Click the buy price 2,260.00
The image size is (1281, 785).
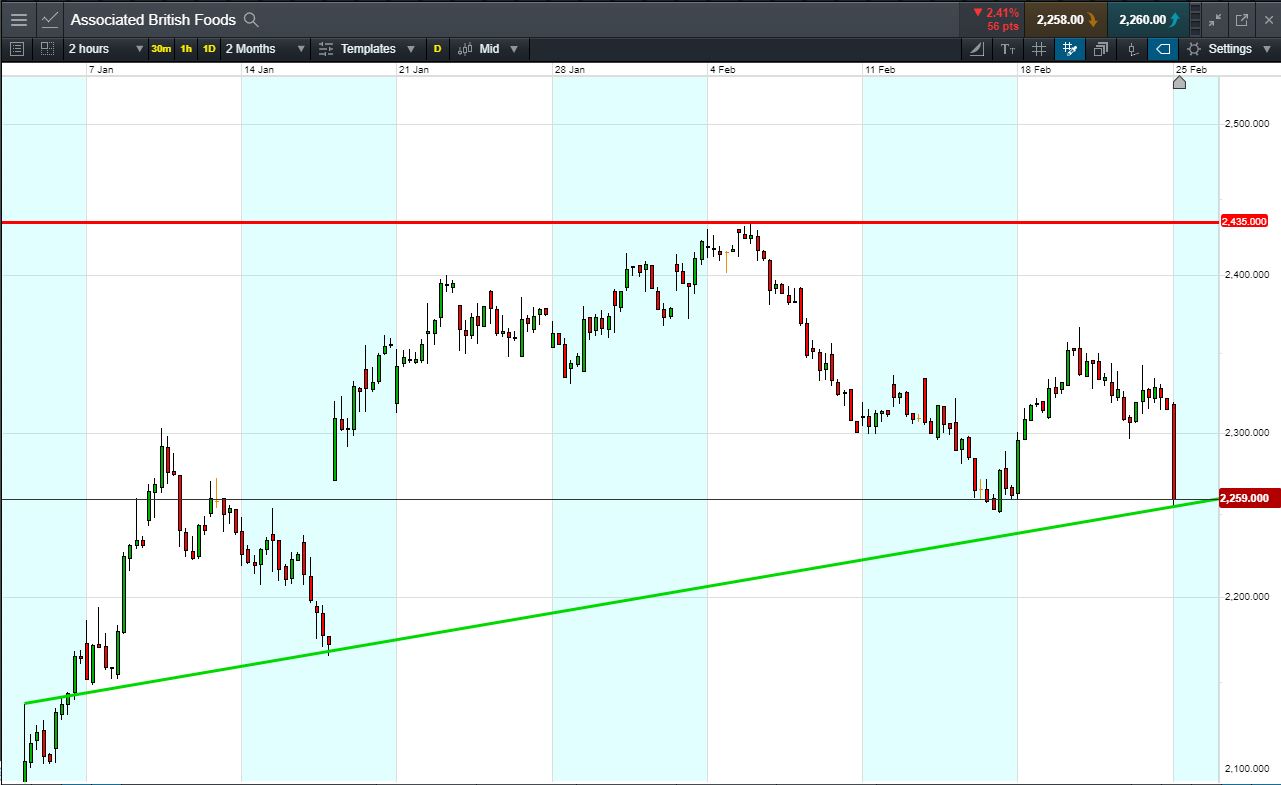coord(1149,19)
